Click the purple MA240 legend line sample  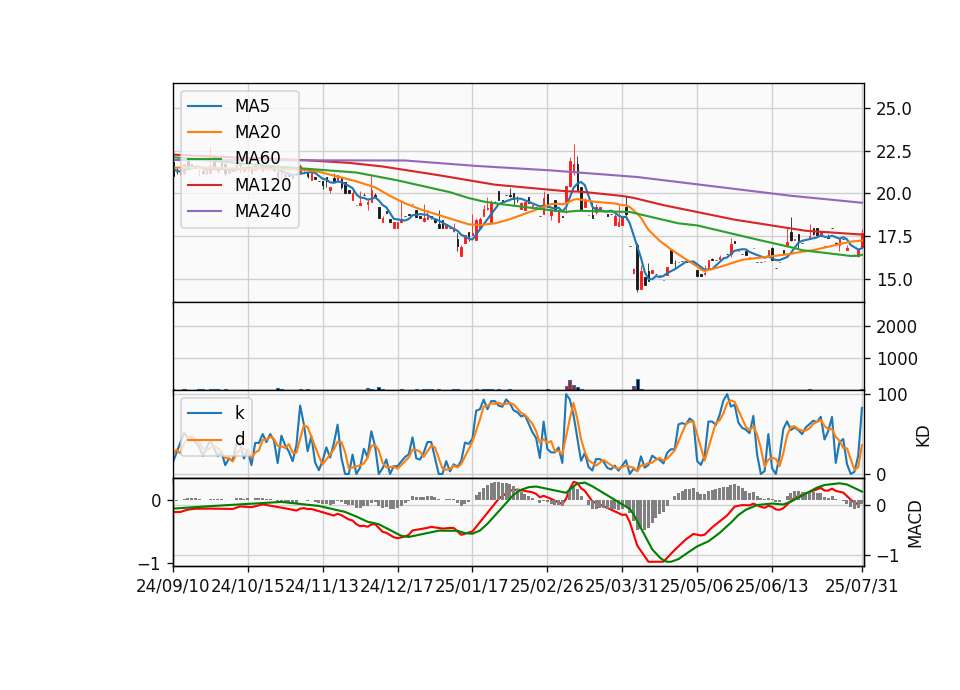click(204, 211)
